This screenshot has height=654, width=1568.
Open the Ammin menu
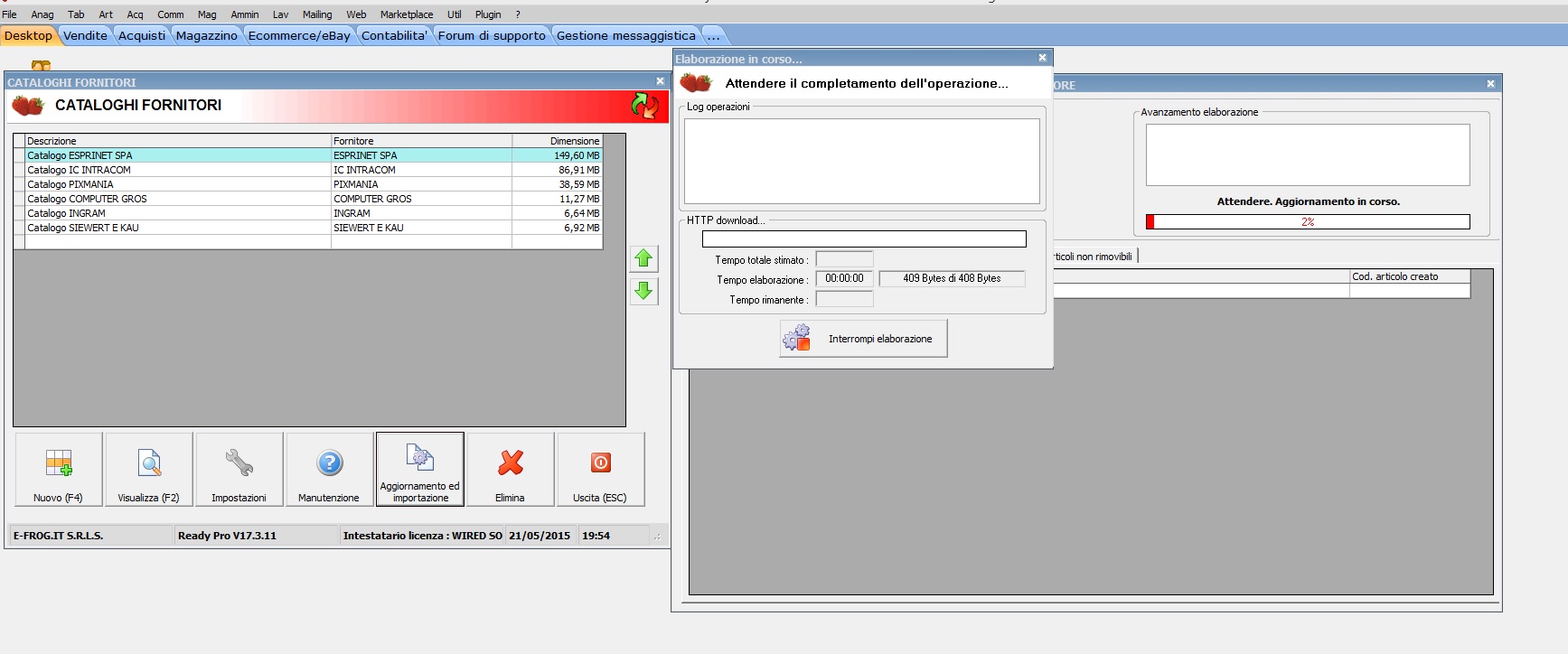pos(245,14)
